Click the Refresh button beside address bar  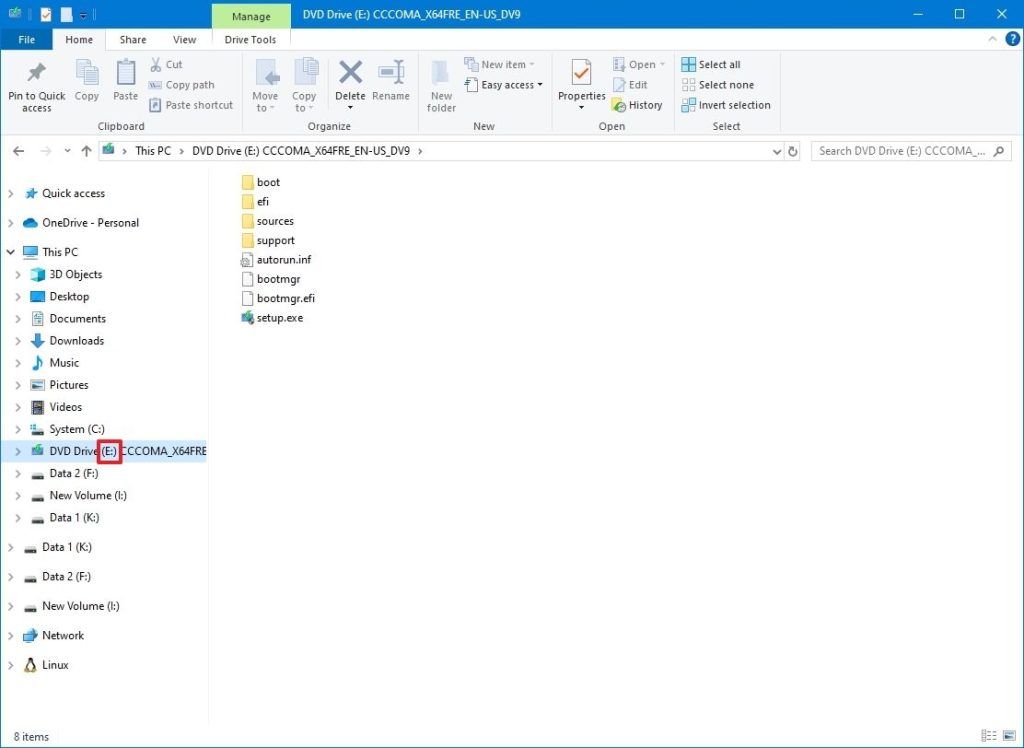792,151
